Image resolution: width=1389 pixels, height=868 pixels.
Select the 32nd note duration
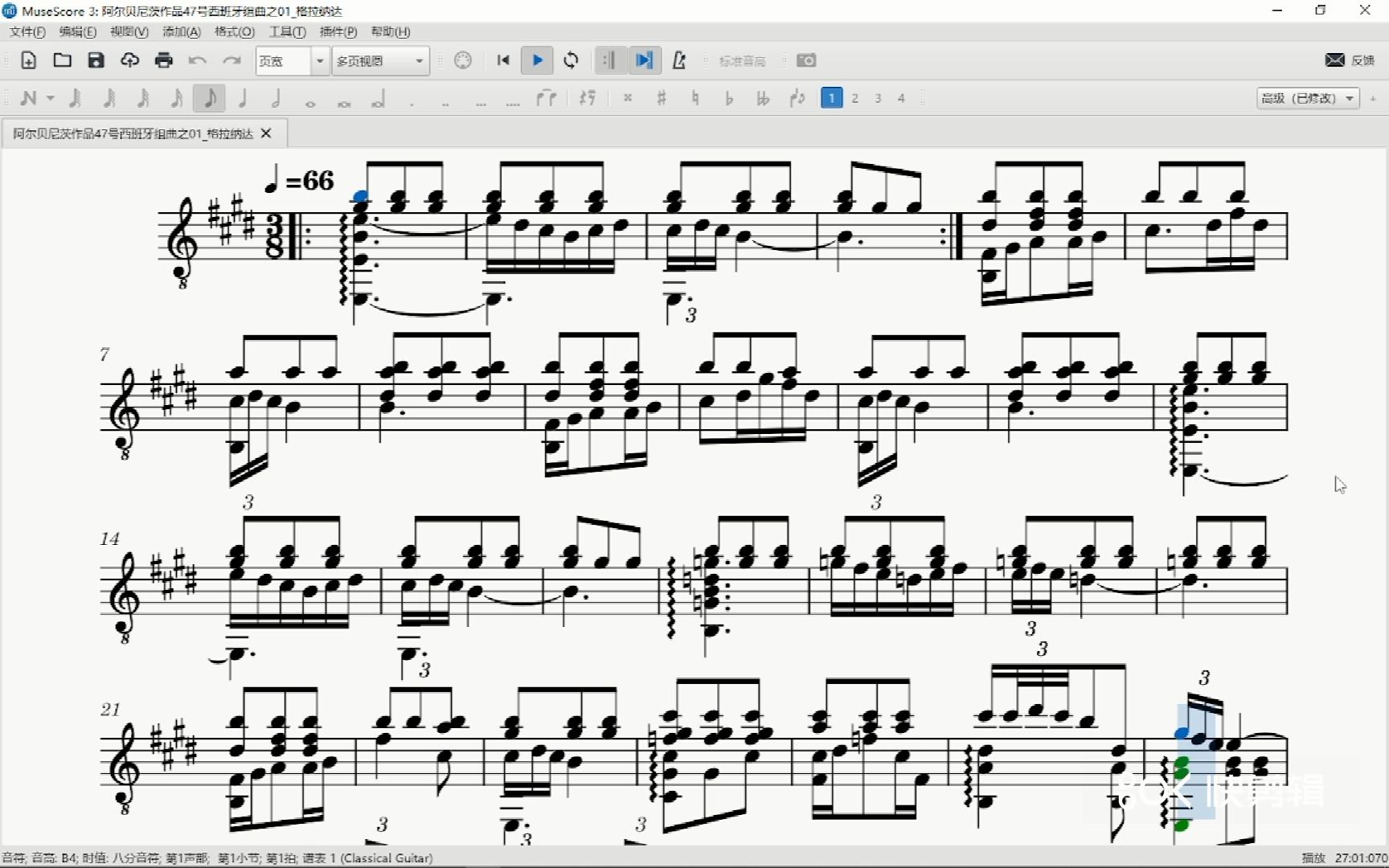click(109, 98)
